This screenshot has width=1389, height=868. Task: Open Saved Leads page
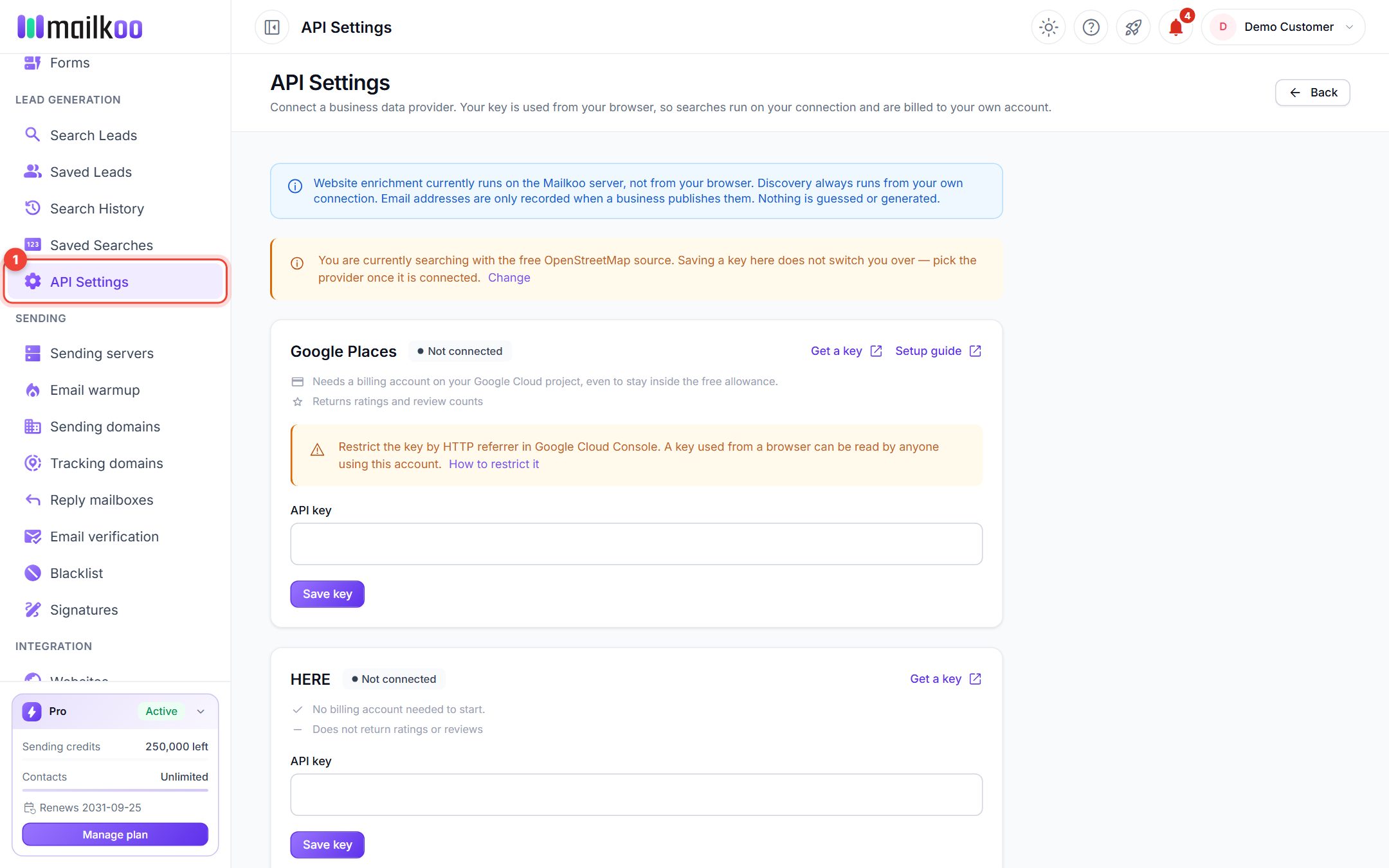(115, 172)
